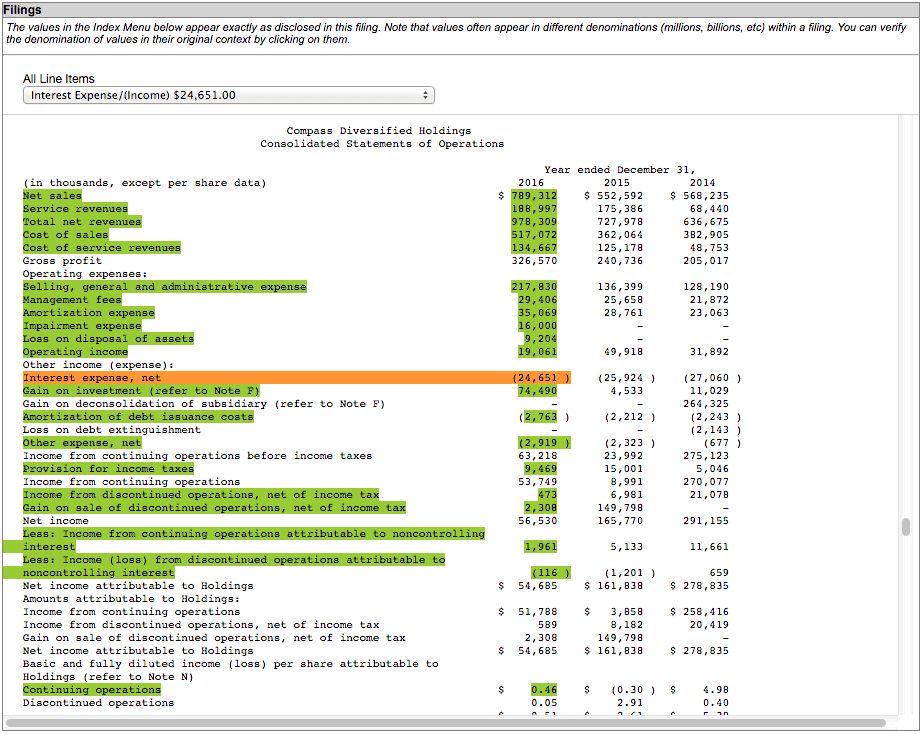Click the highlighted value 217,830
The width and height of the screenshot is (923, 734).
pos(534,287)
